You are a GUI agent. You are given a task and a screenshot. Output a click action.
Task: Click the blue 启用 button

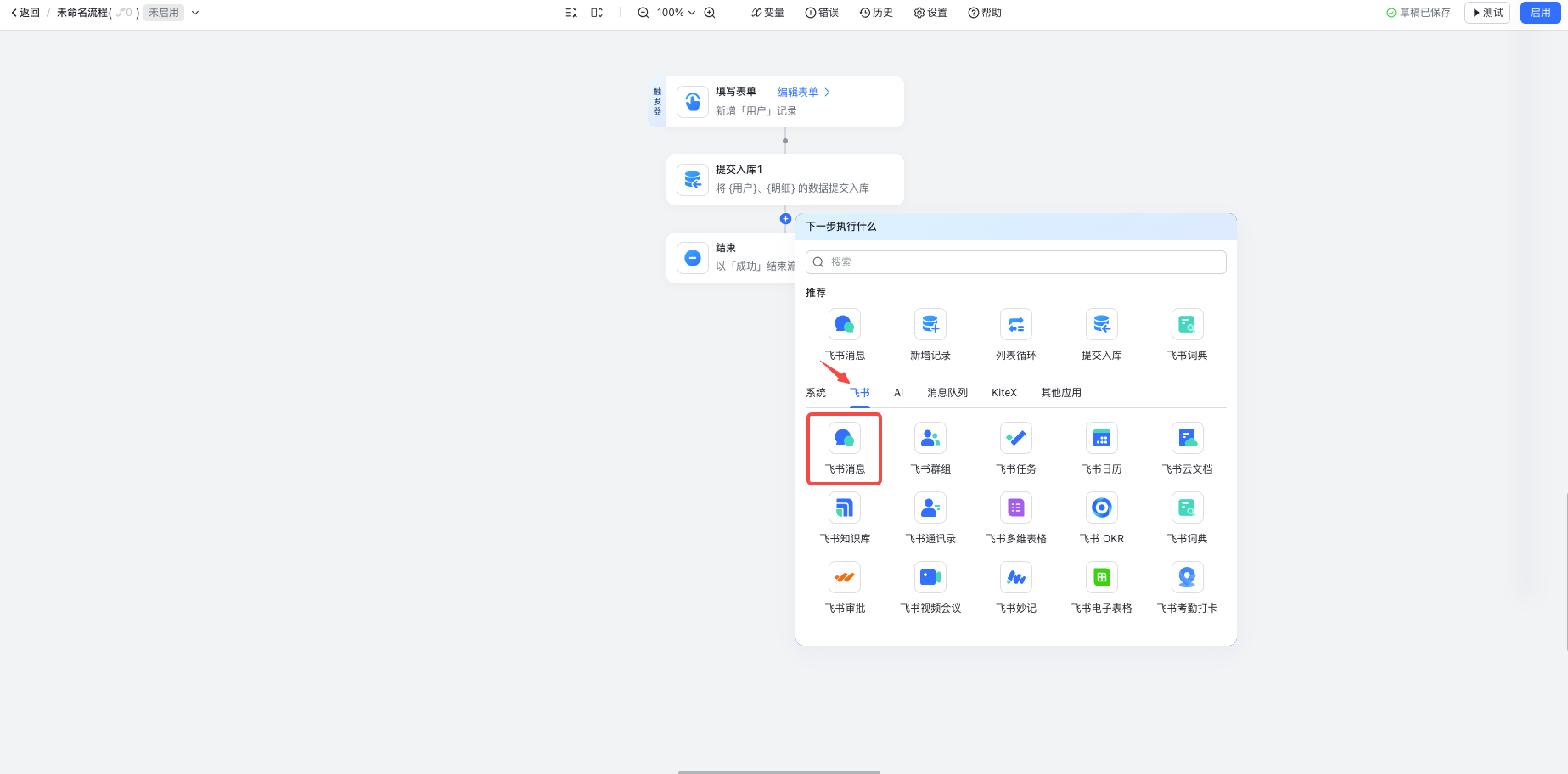click(x=1540, y=13)
